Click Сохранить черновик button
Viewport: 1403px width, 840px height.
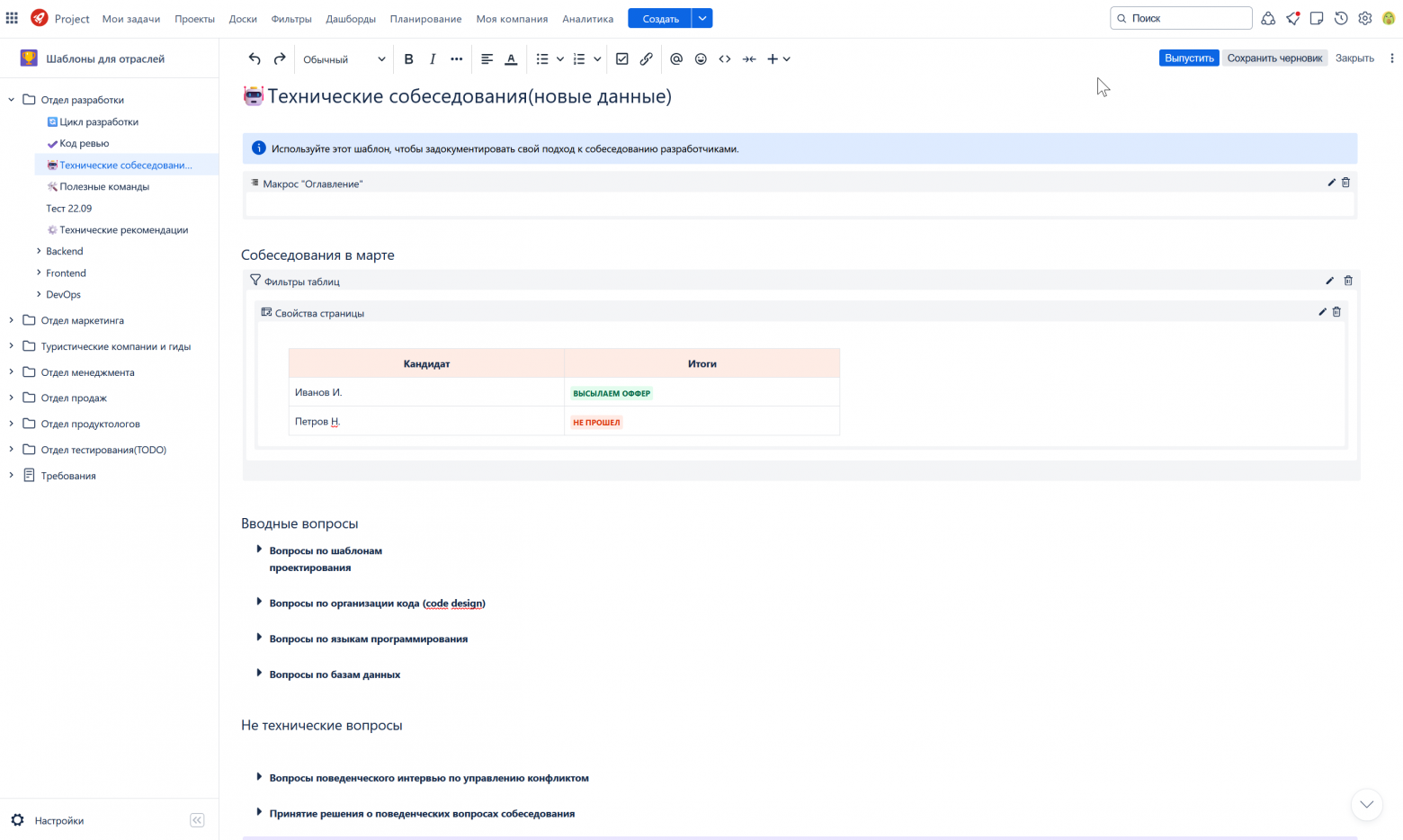point(1274,58)
